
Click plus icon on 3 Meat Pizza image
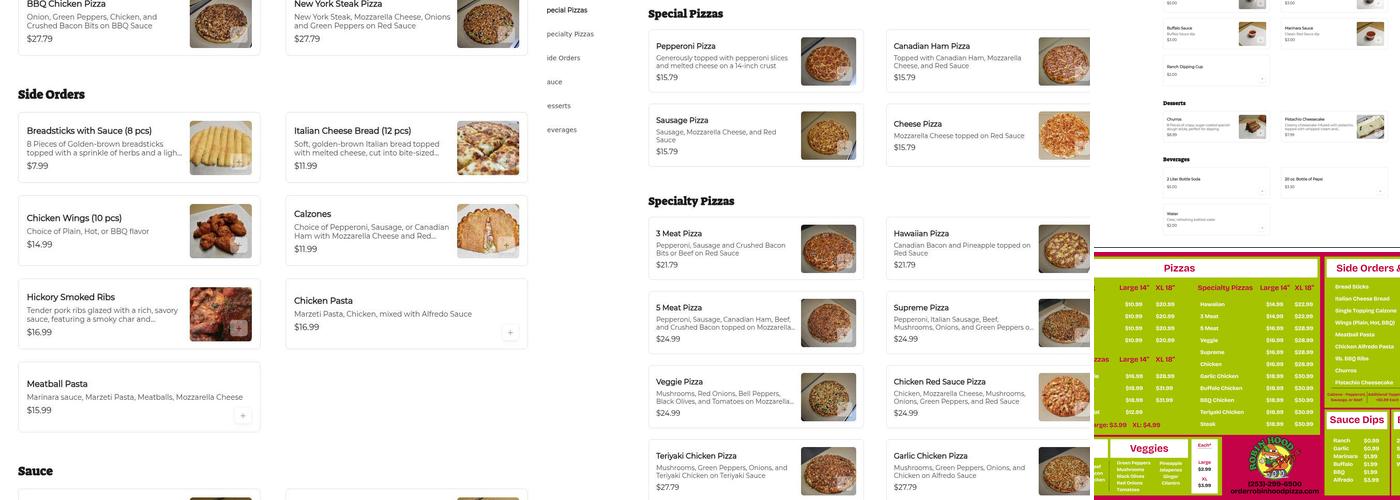844,262
